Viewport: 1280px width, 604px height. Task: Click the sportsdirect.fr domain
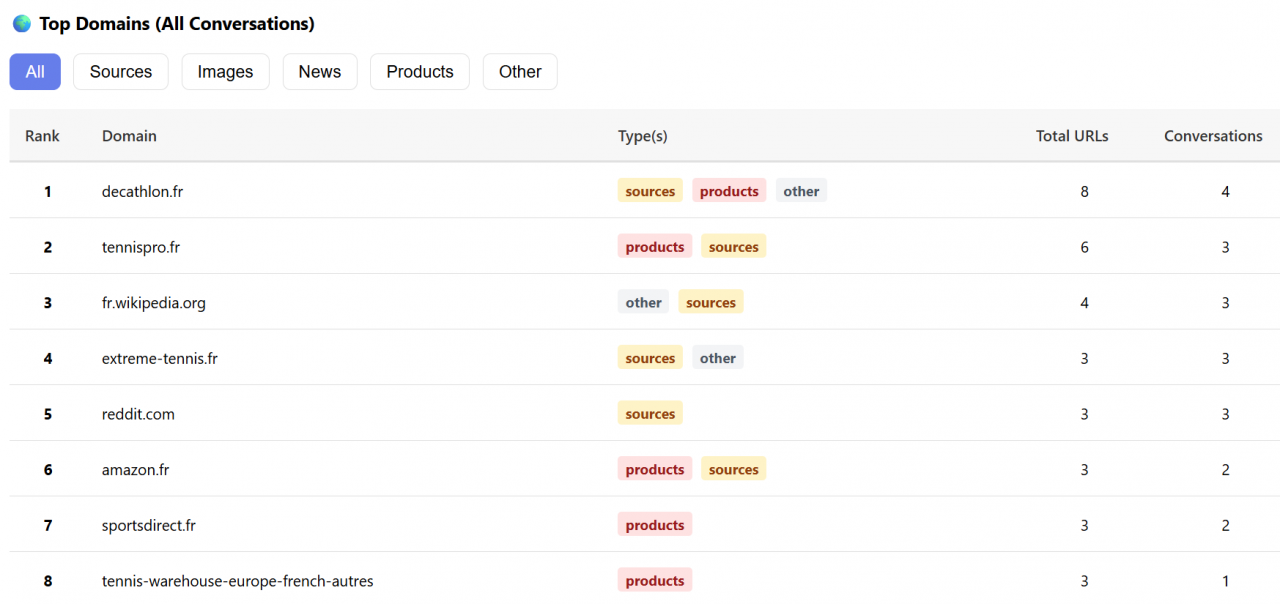click(149, 525)
